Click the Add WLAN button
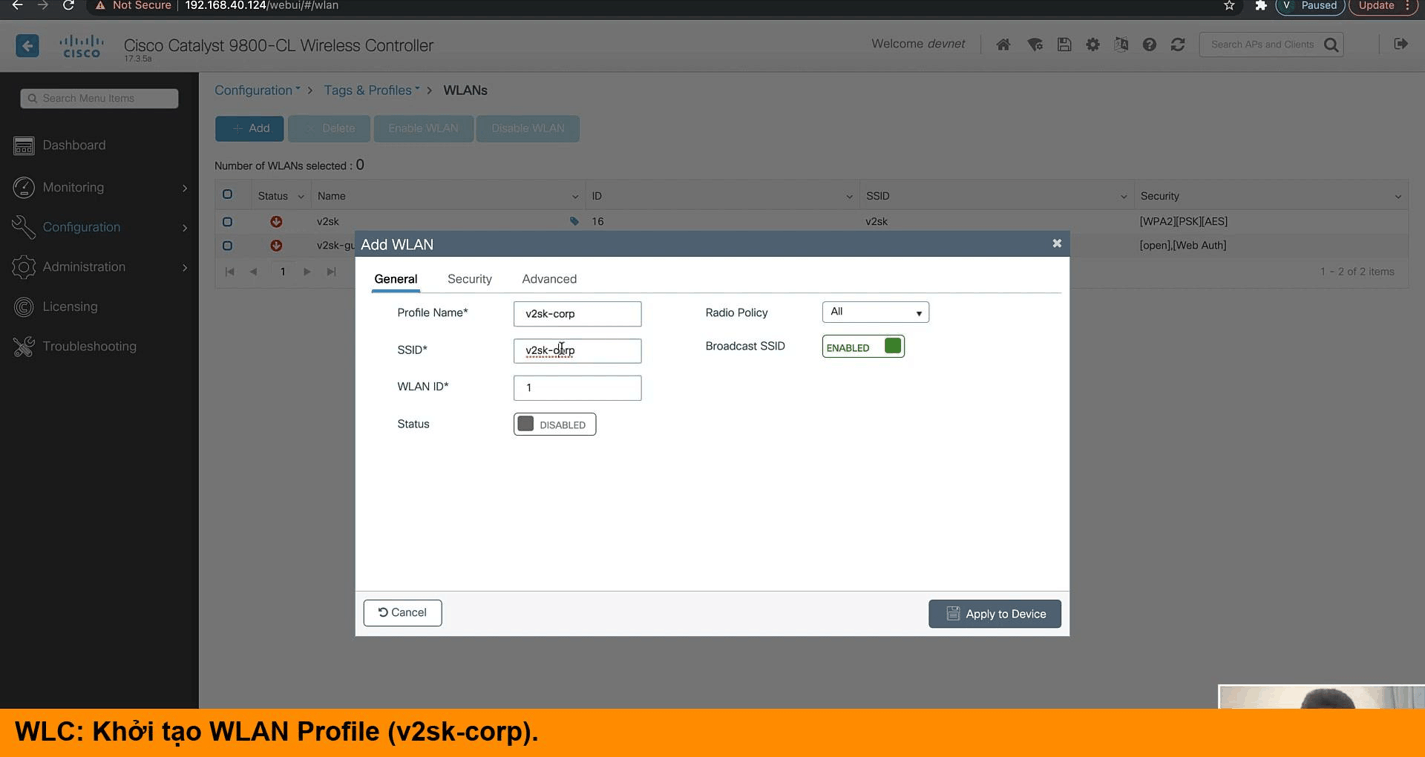 tap(250, 128)
